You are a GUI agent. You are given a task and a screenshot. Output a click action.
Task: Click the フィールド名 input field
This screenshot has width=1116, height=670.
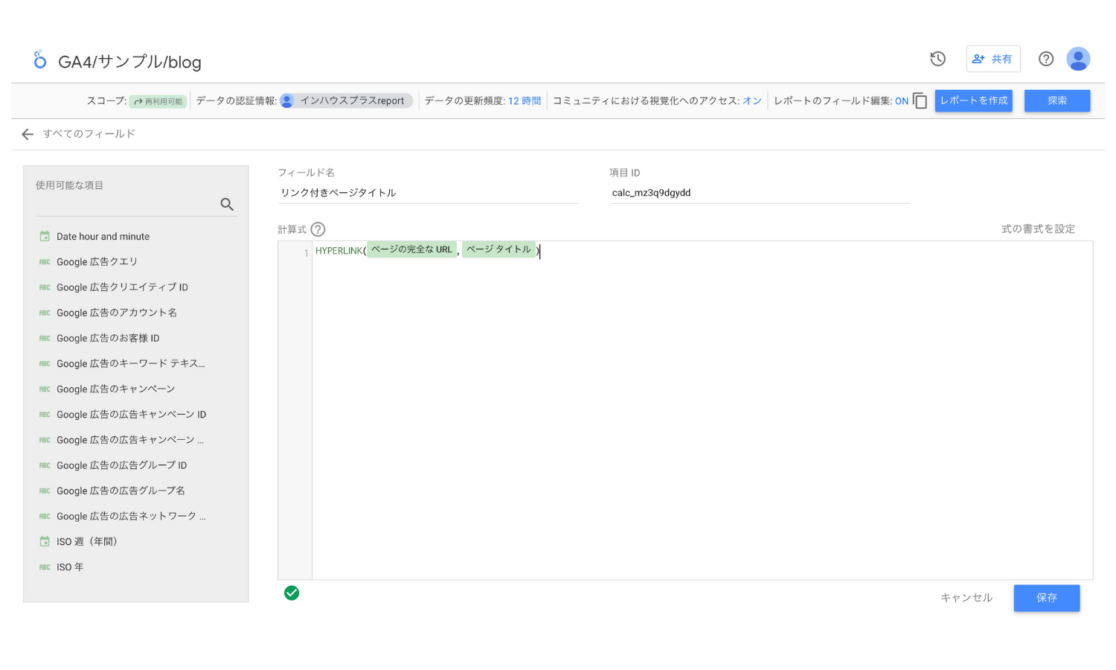[428, 193]
